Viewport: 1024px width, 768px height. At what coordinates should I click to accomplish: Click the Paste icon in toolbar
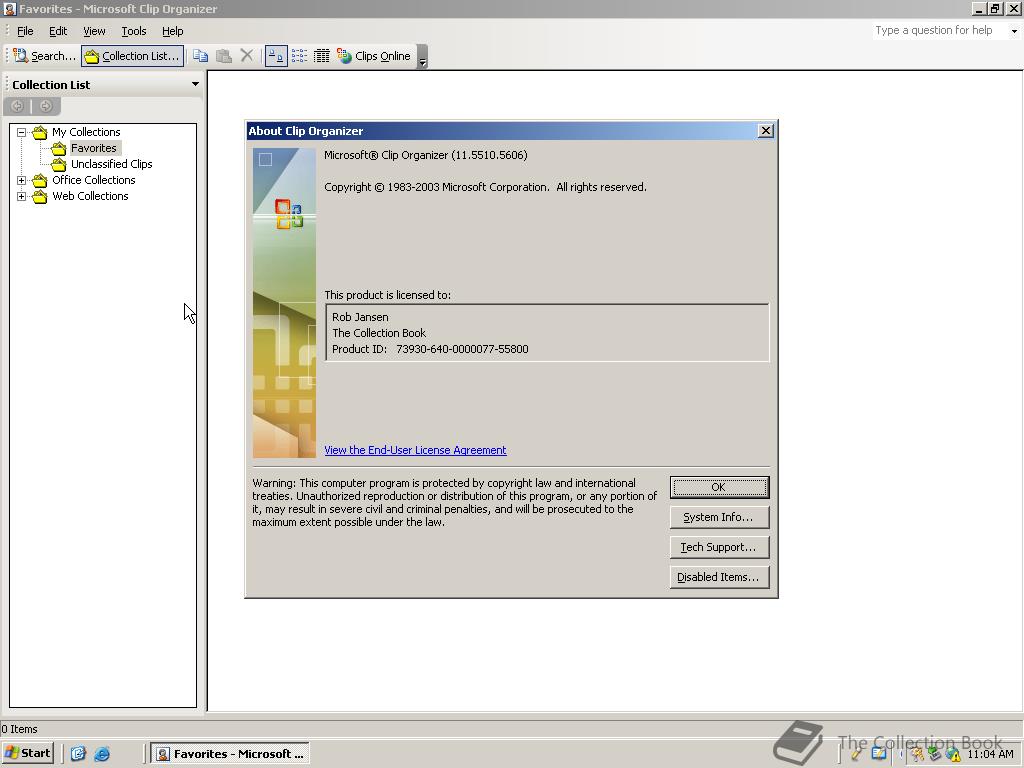tap(224, 56)
